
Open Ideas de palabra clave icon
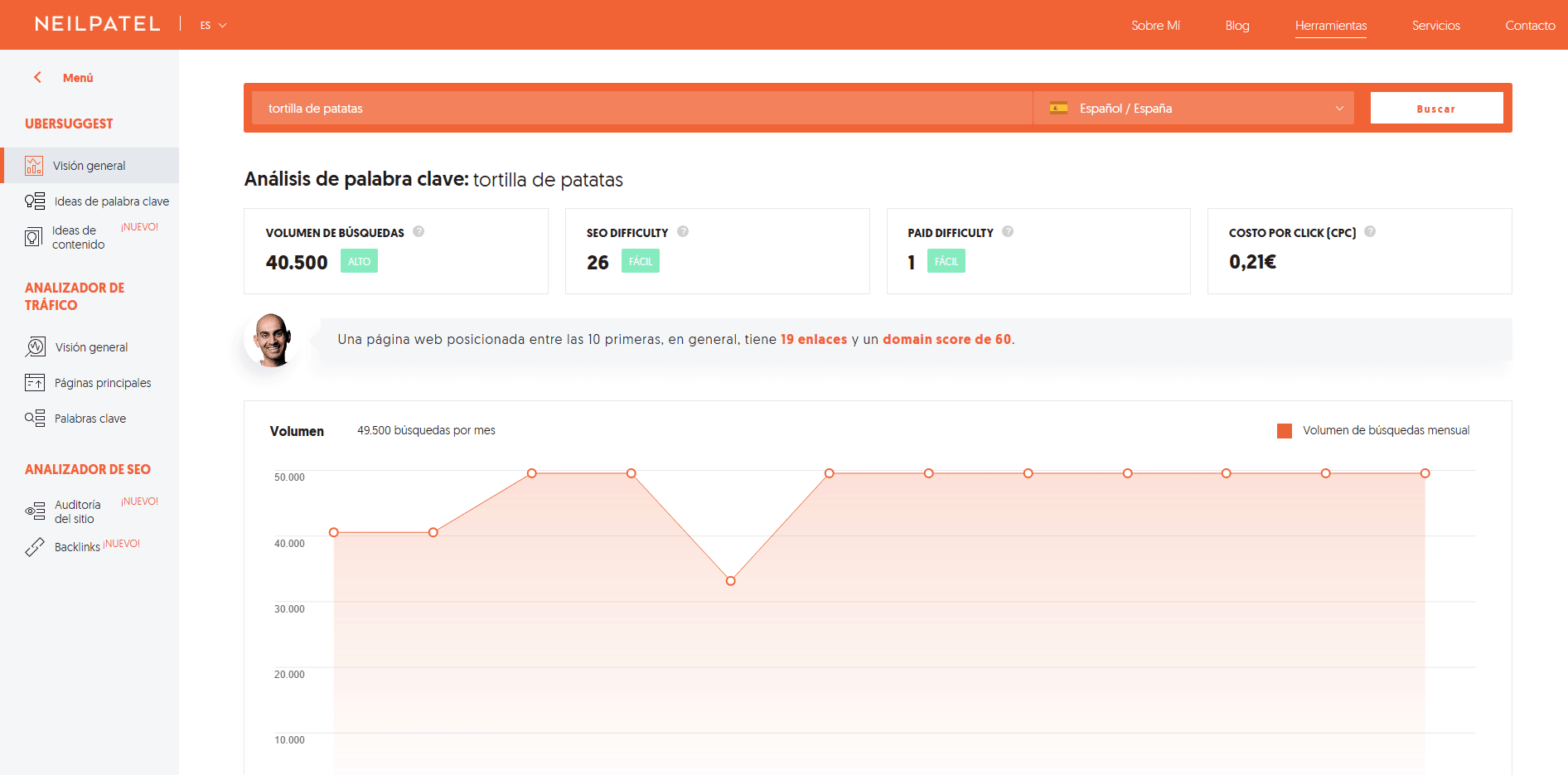coord(35,201)
